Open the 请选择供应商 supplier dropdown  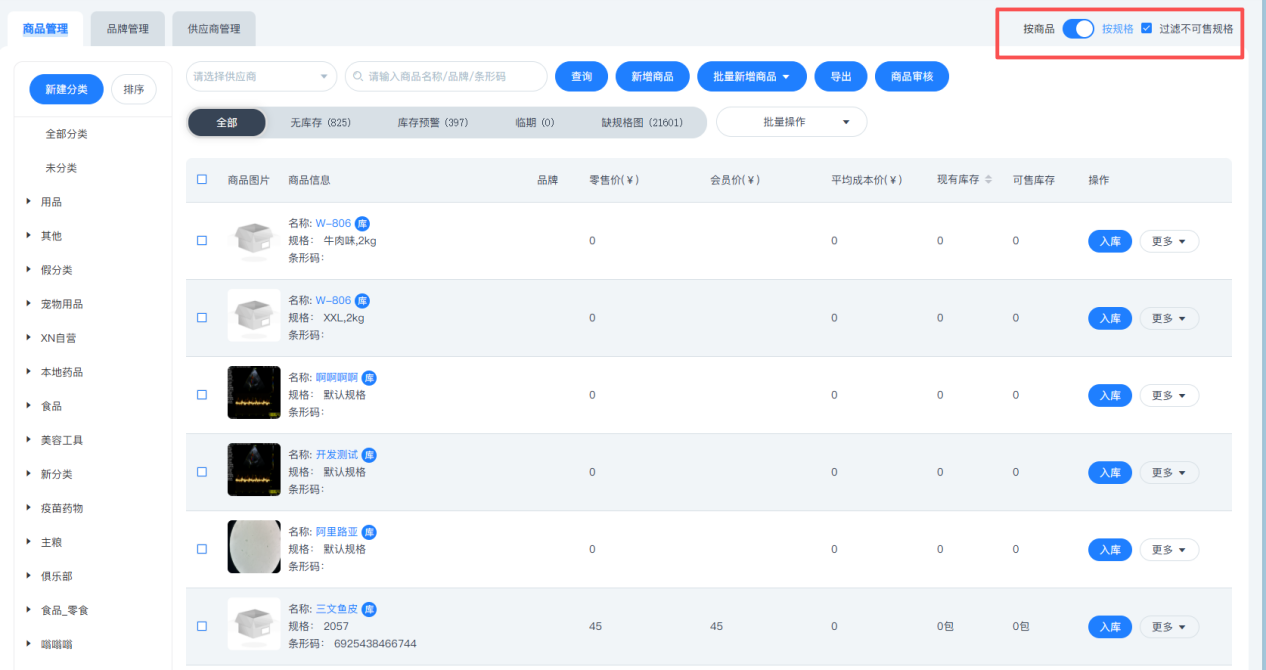[262, 77]
